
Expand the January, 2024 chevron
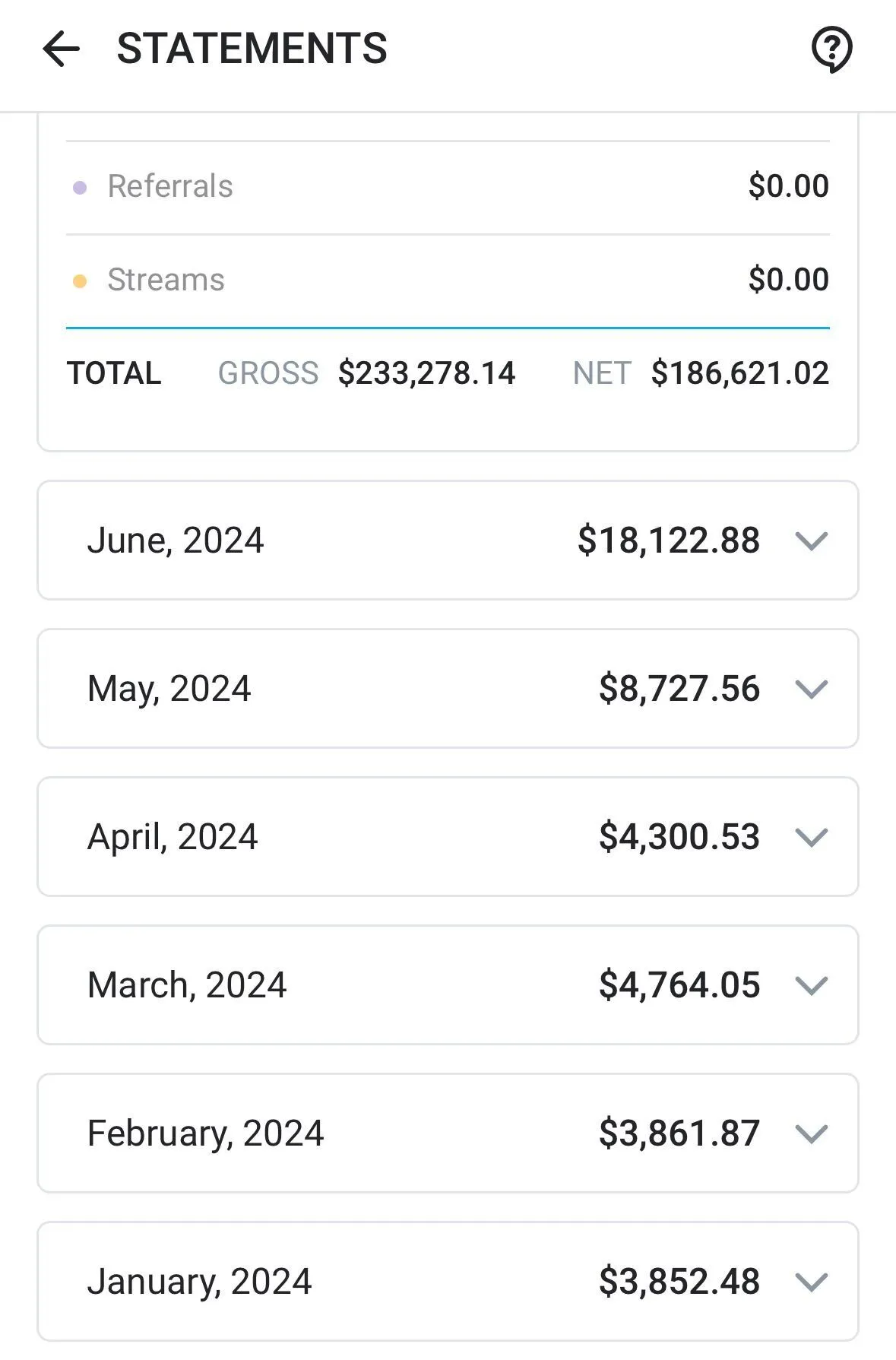point(811,1282)
